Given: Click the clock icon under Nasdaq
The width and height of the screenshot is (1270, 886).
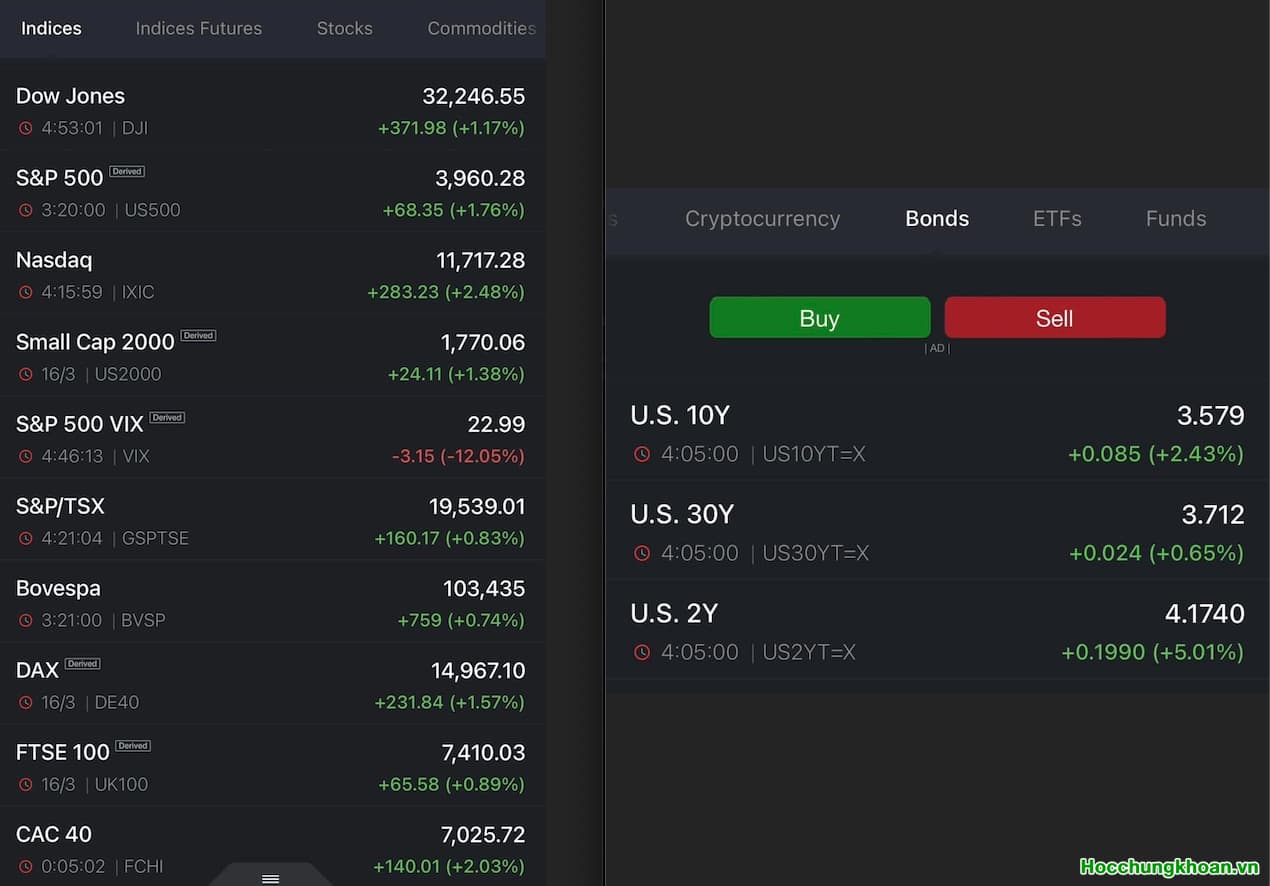Looking at the screenshot, I should pyautogui.click(x=25, y=292).
